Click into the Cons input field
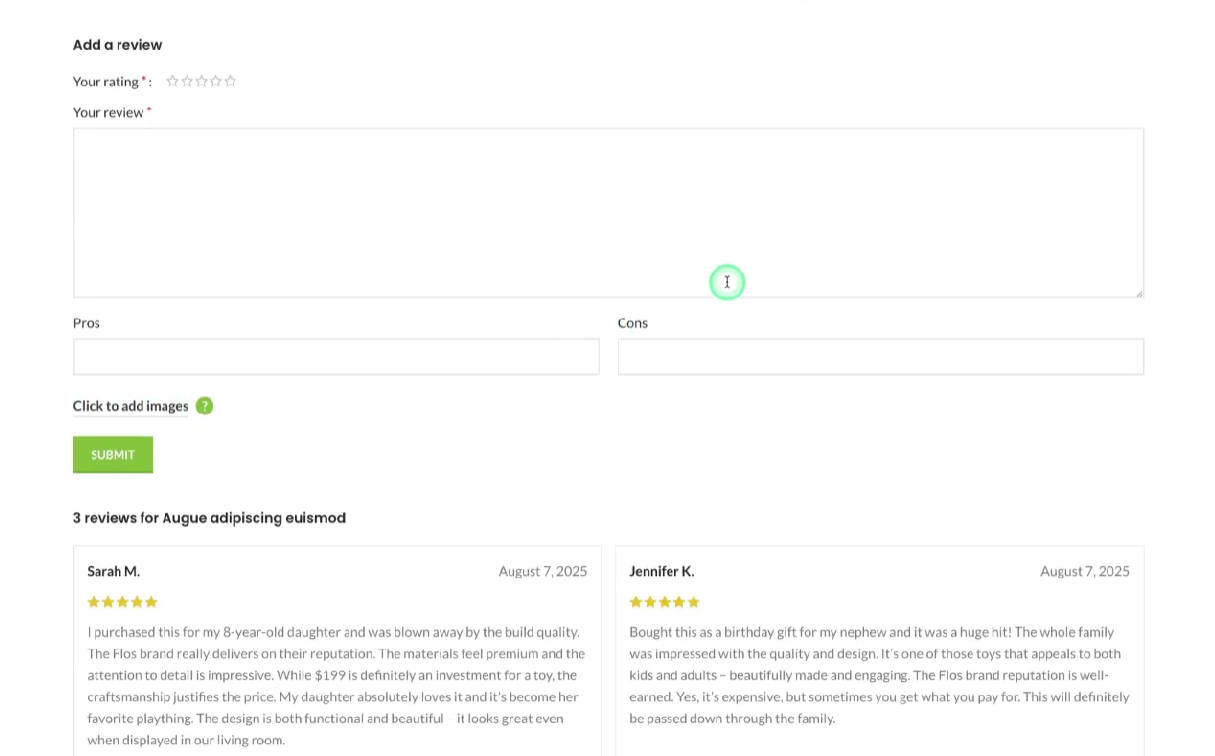 click(x=880, y=357)
